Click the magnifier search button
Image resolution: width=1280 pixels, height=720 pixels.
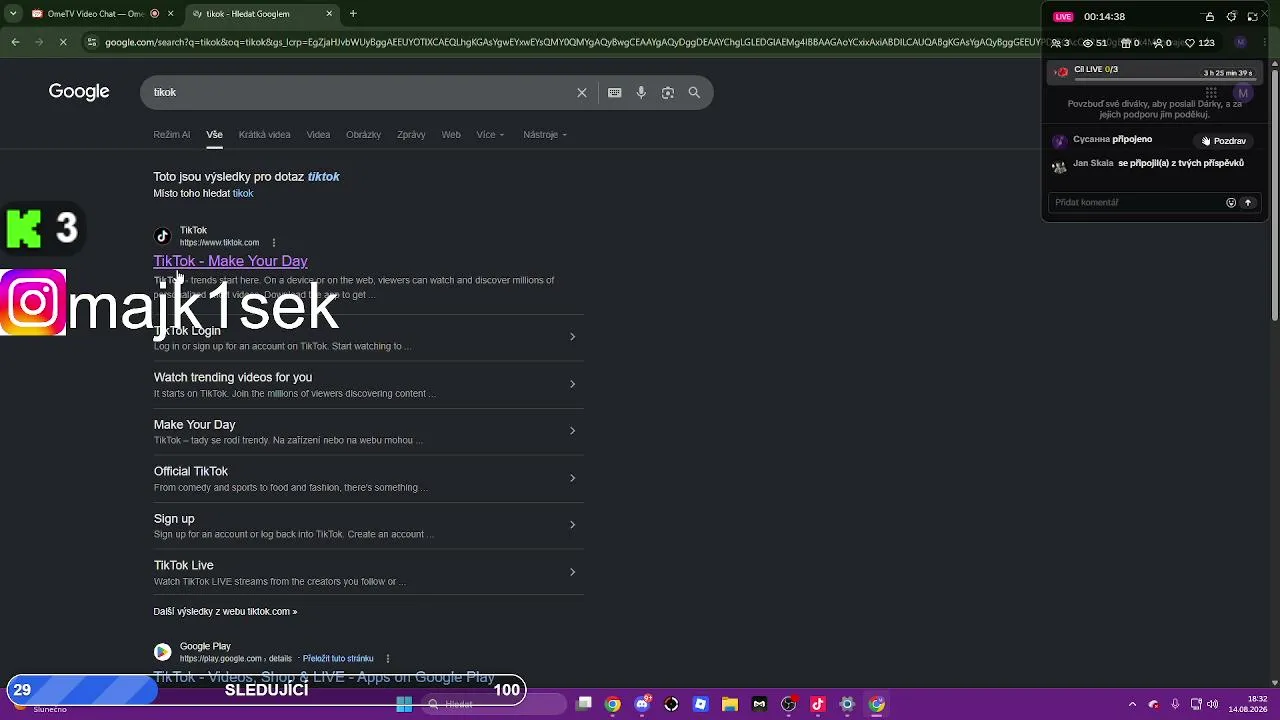[694, 93]
